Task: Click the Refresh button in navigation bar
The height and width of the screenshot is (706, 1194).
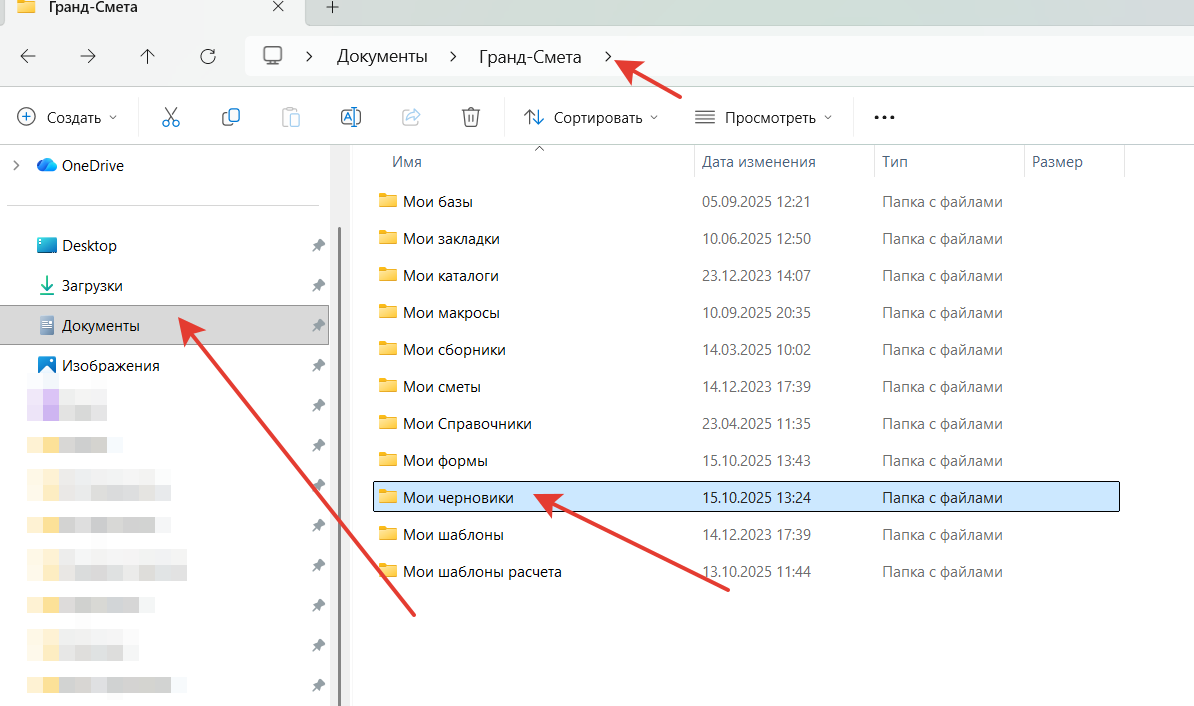Action: tap(208, 57)
